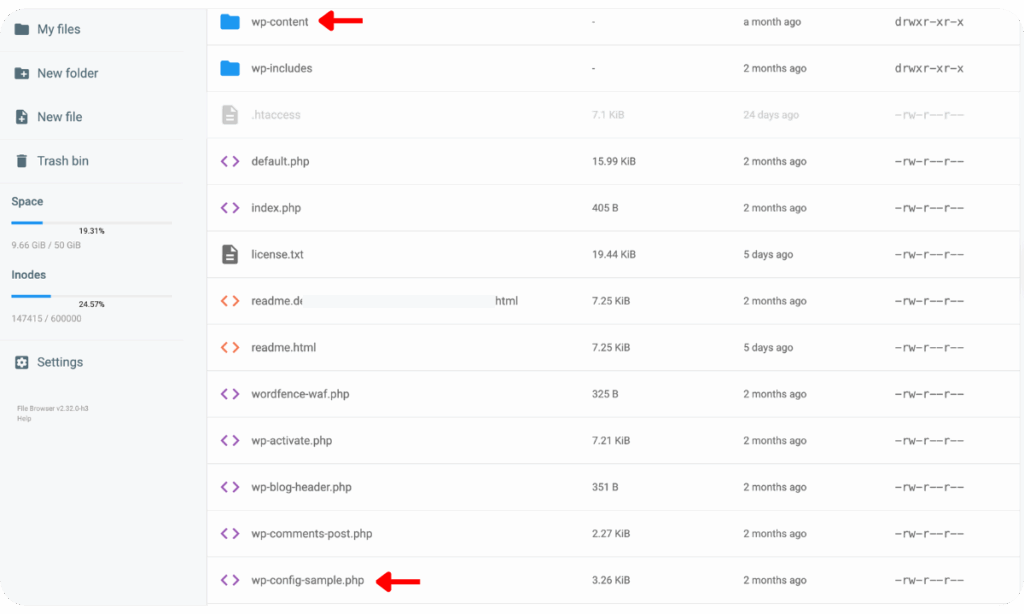Viewport: 1024px width, 614px height.
Task: Click the grayed file icon beside .htaccess
Action: (x=229, y=114)
